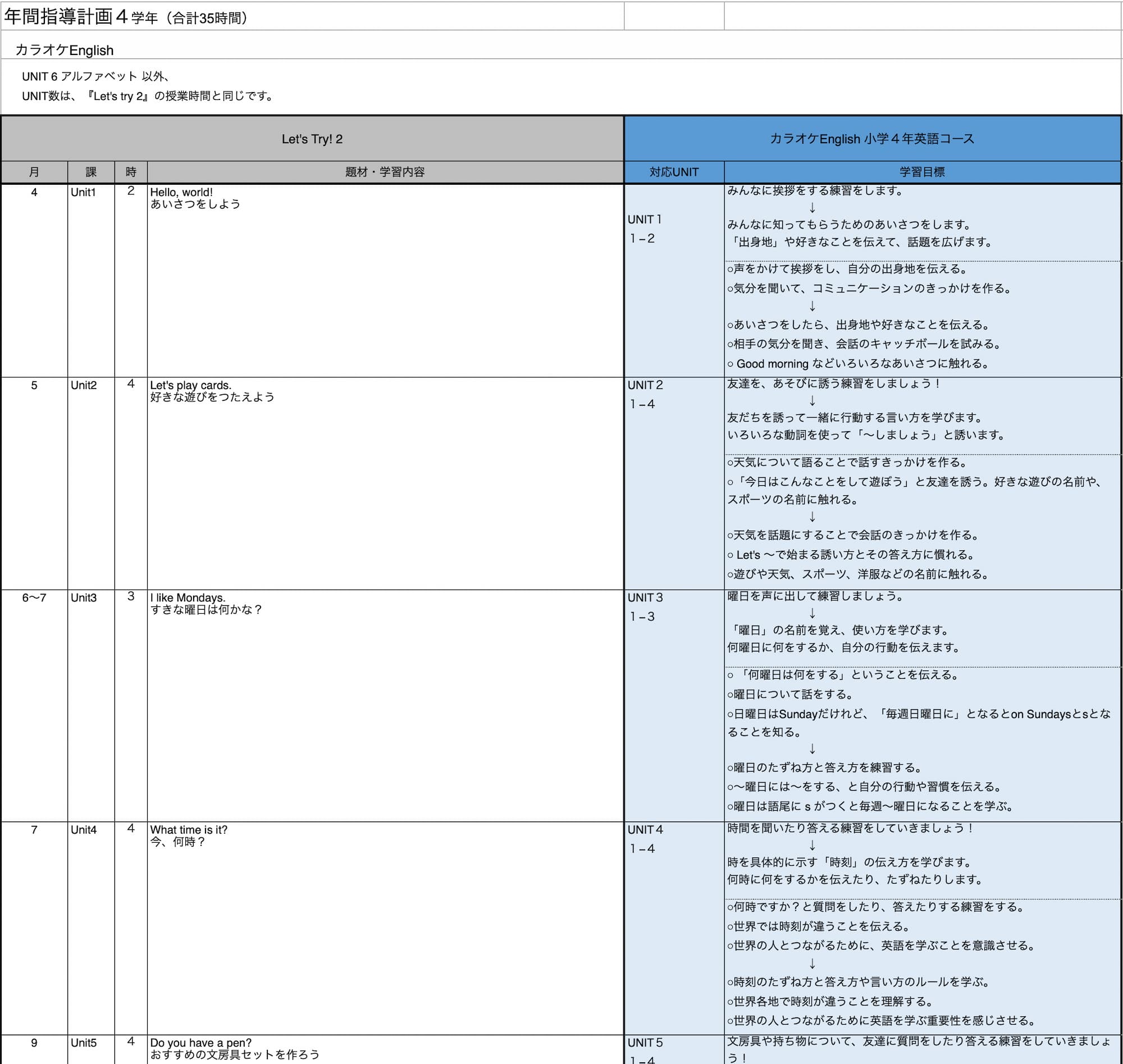This screenshot has width=1123, height=1064.
Task: Click the 'UNIT 2' corresponding unit cell
Action: point(674,484)
